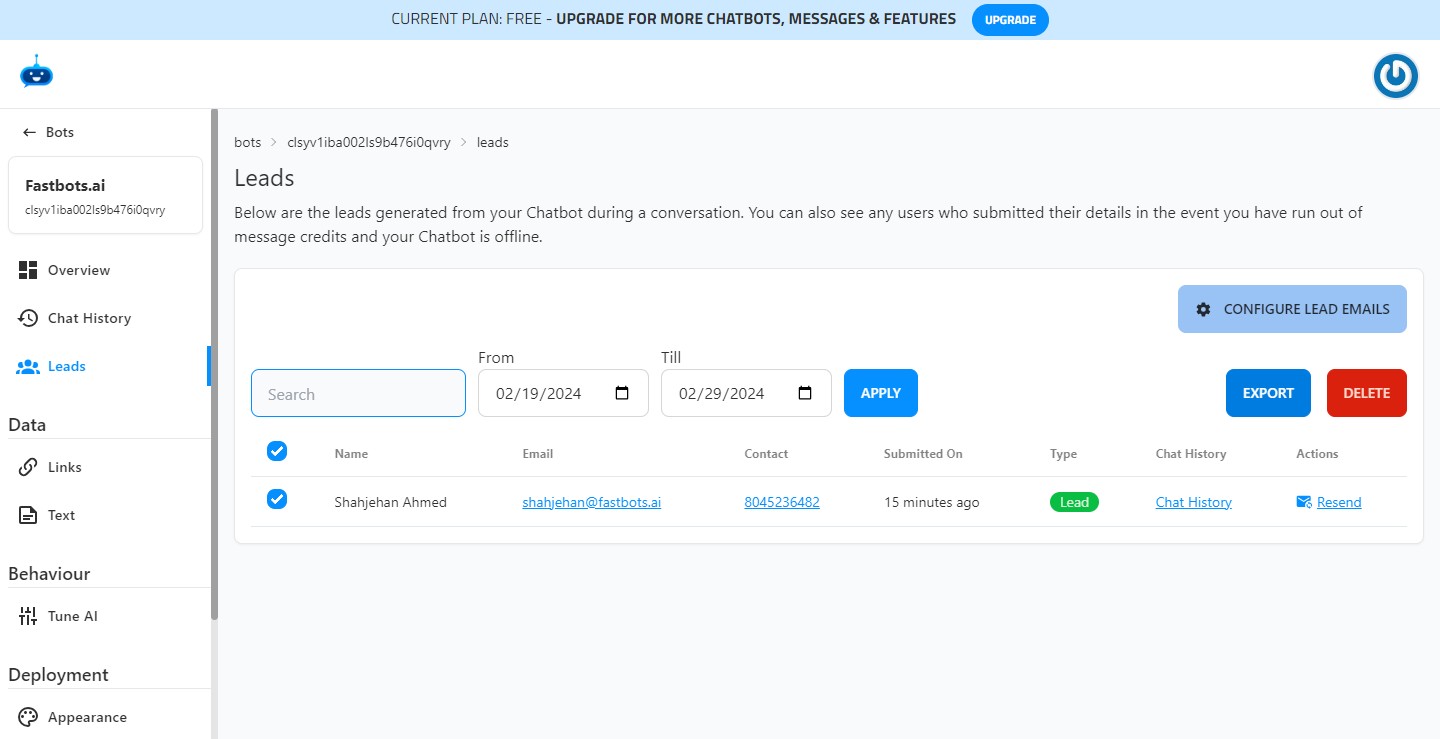Click the Email column header
The height and width of the screenshot is (739, 1440).
point(538,453)
